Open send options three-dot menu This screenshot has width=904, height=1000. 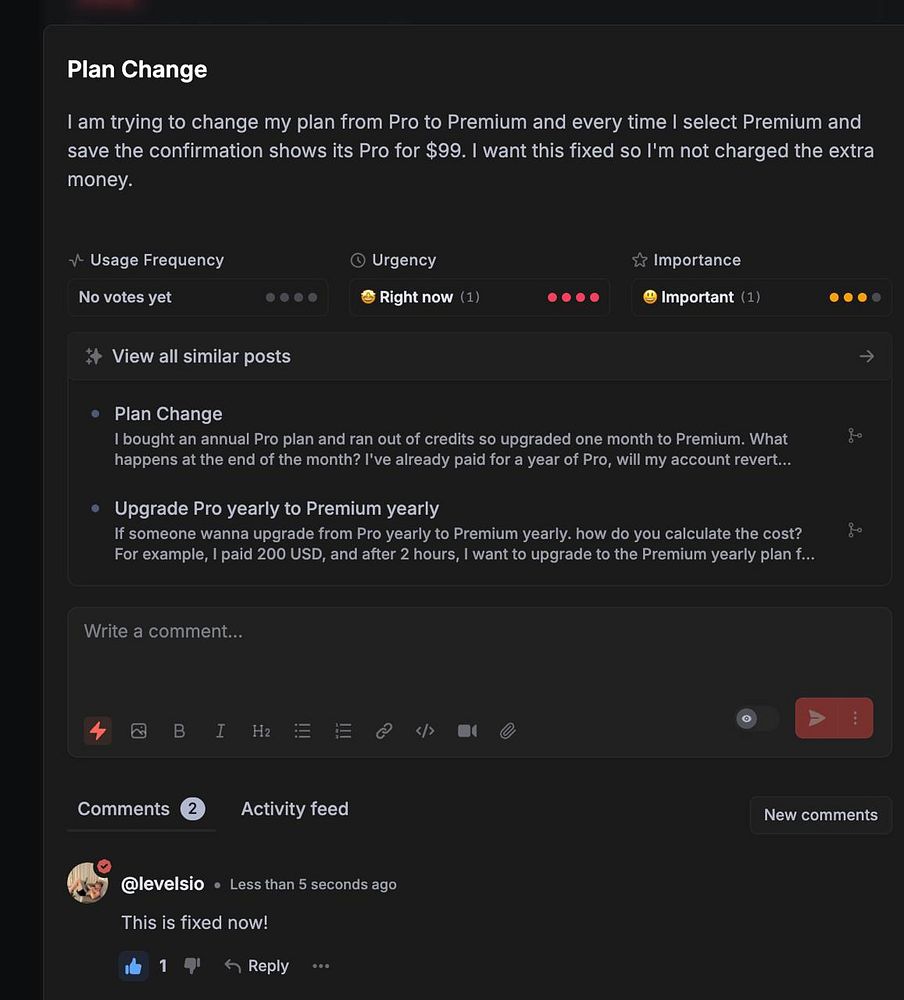[x=855, y=718]
